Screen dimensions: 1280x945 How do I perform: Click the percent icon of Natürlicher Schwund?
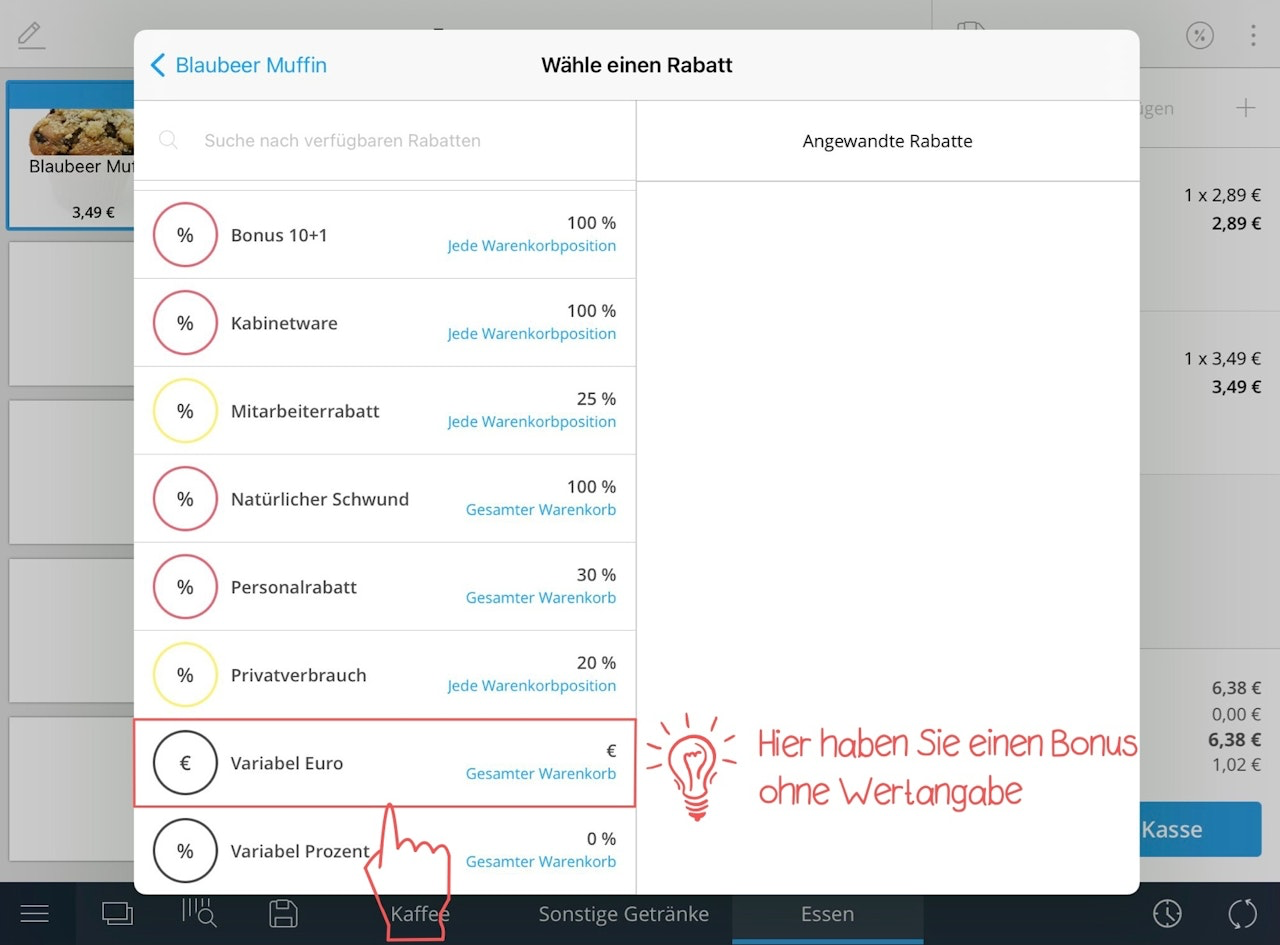185,499
